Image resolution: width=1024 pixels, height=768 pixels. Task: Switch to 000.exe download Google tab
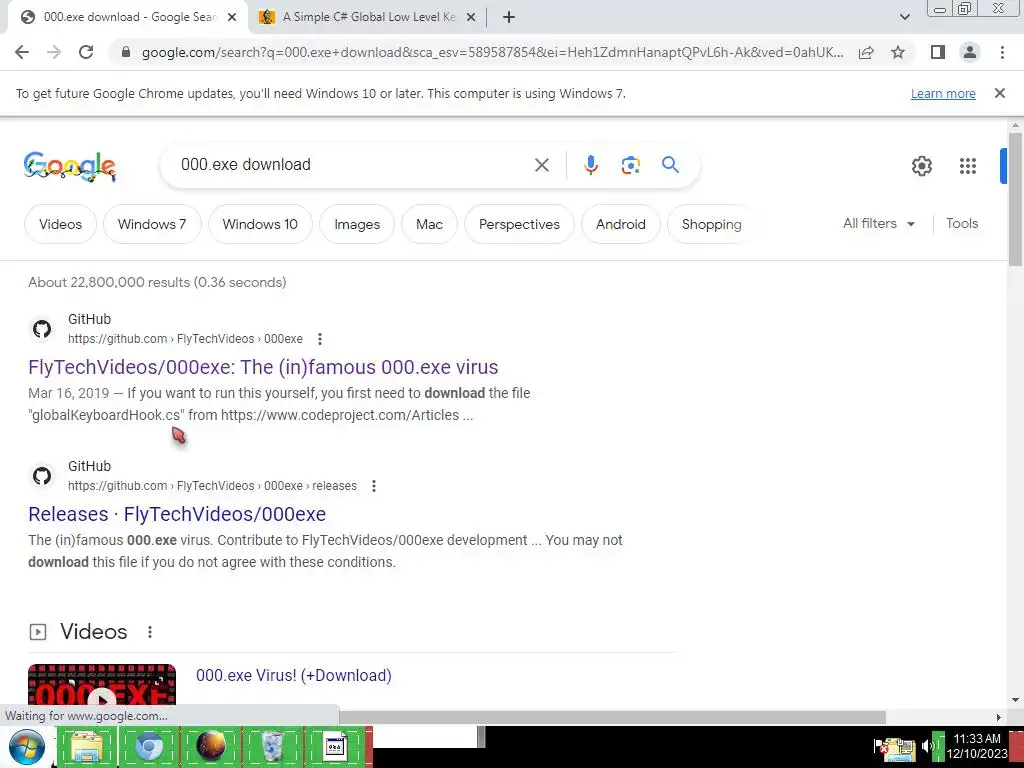(x=127, y=17)
